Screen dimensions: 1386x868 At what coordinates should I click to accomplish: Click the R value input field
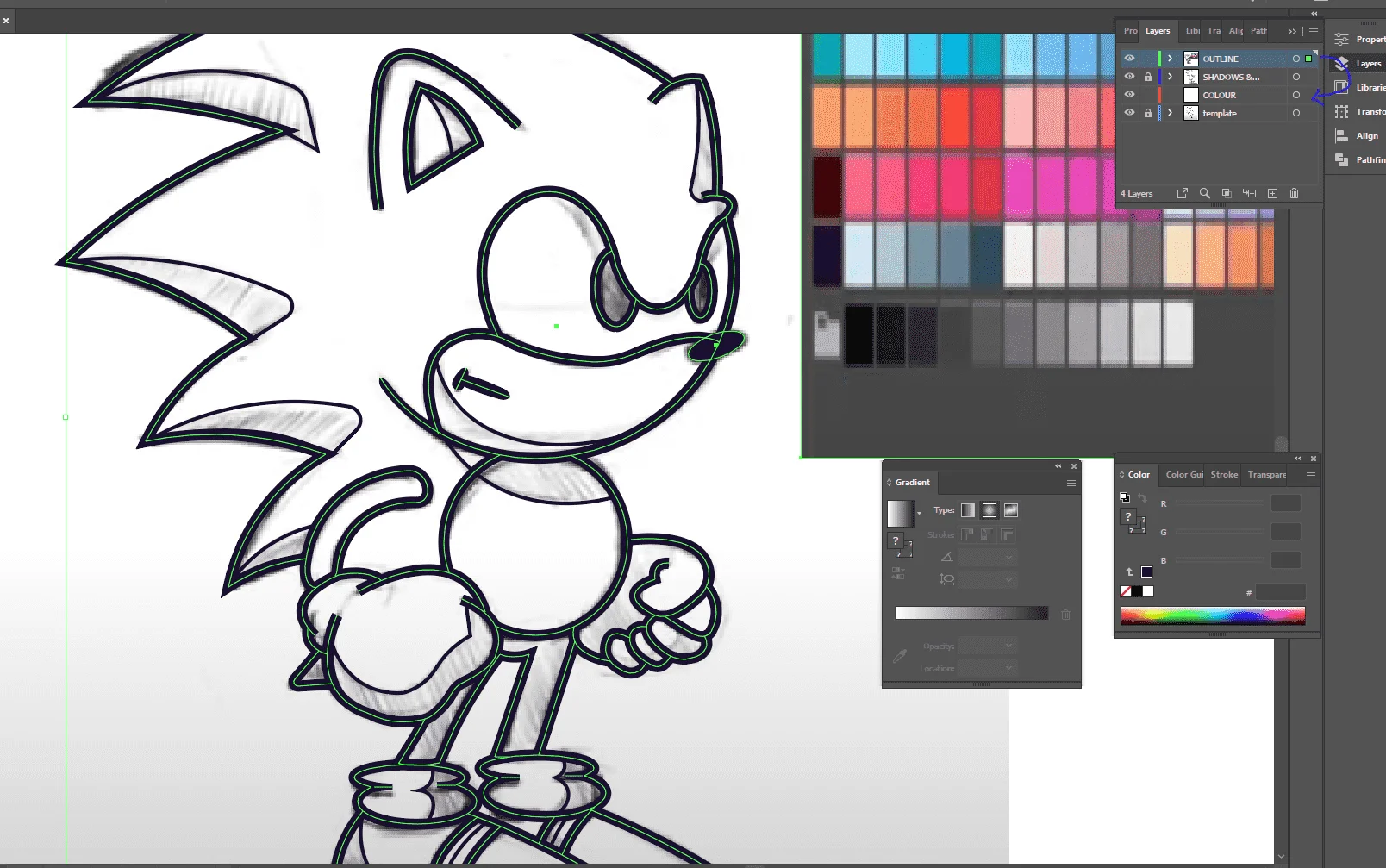pos(1285,503)
